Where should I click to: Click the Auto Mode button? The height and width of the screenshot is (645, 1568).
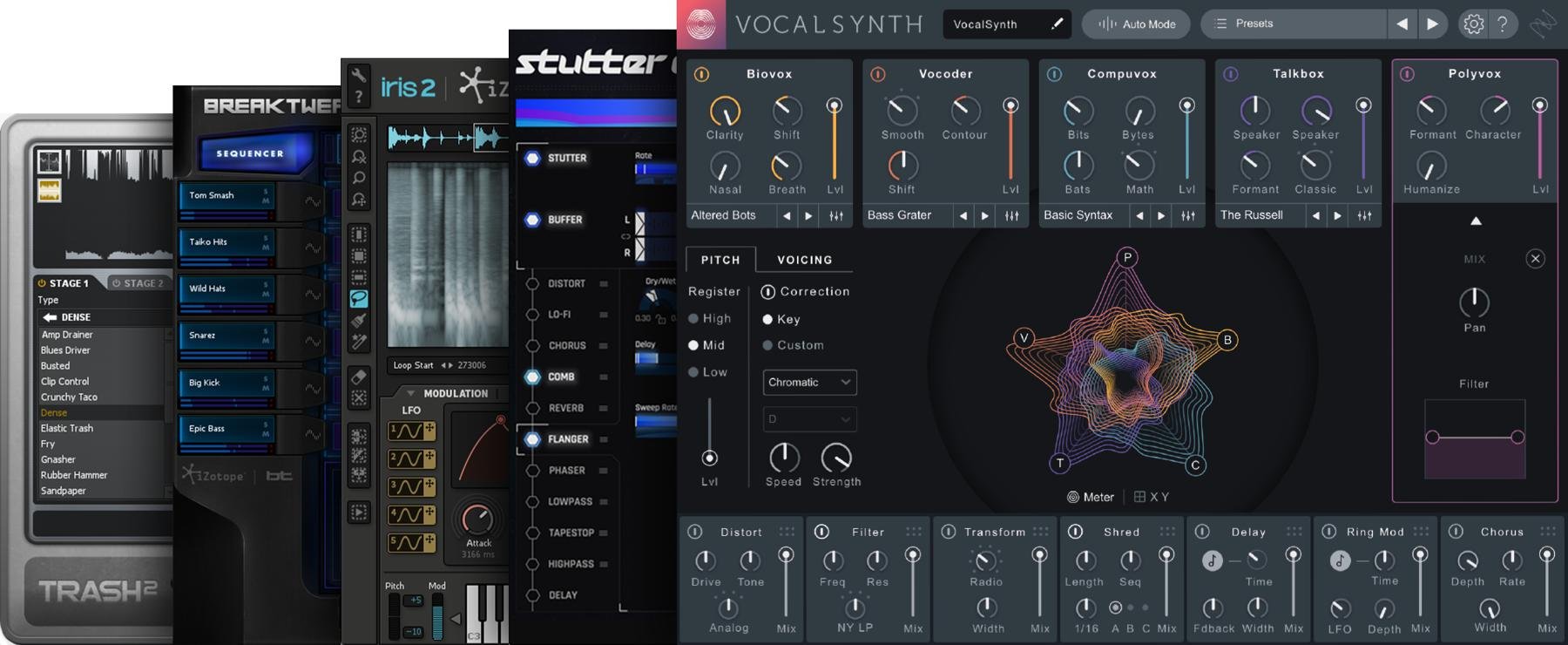point(1137,24)
